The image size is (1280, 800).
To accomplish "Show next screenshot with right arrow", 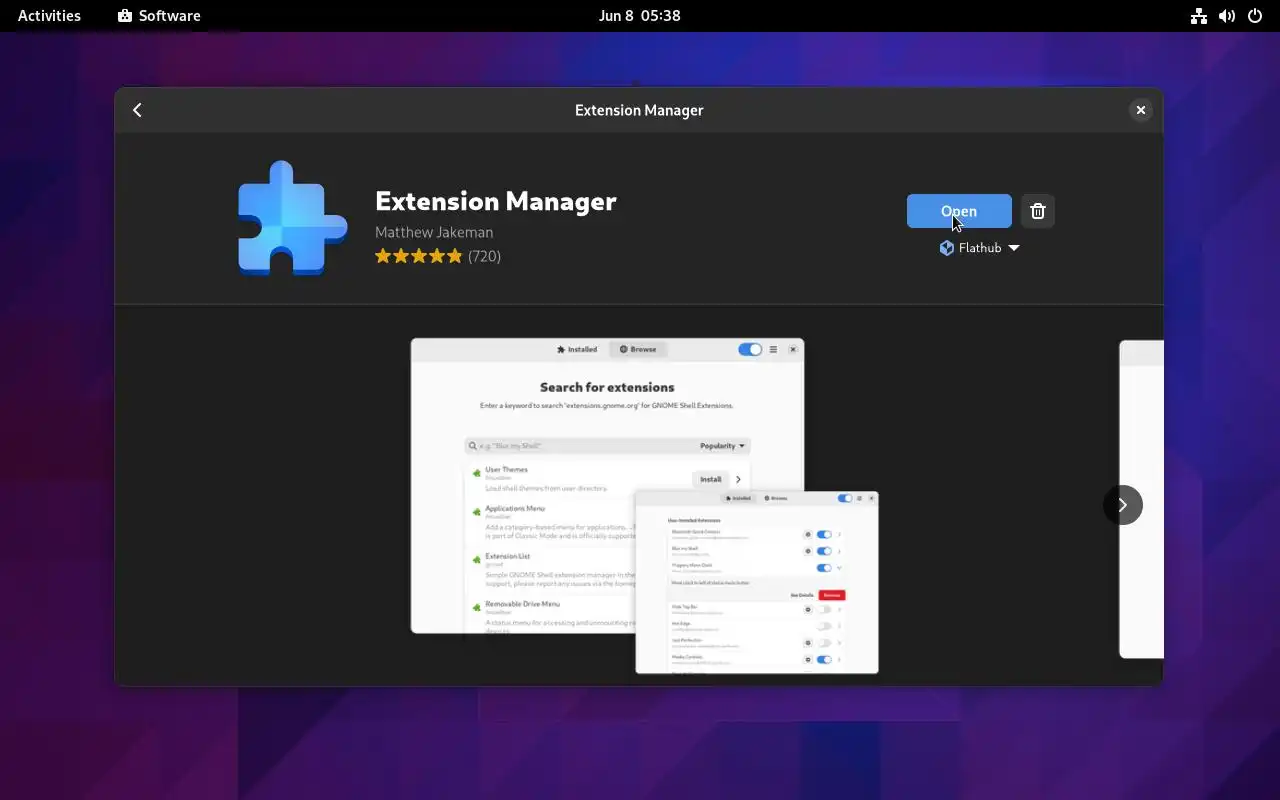I will pos(1123,505).
